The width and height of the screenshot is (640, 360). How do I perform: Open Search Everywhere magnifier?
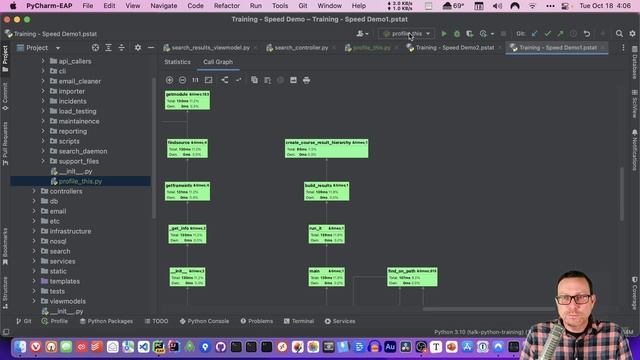click(x=619, y=33)
